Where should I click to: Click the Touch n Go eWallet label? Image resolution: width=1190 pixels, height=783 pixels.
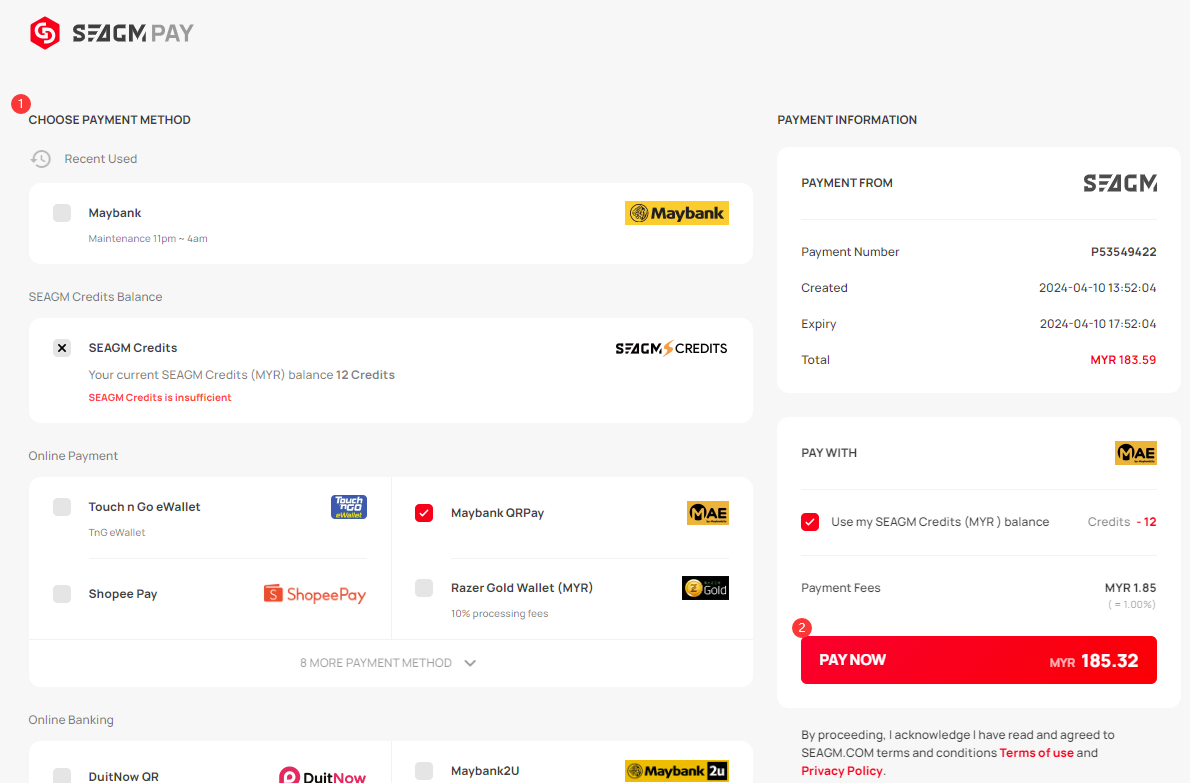click(144, 507)
